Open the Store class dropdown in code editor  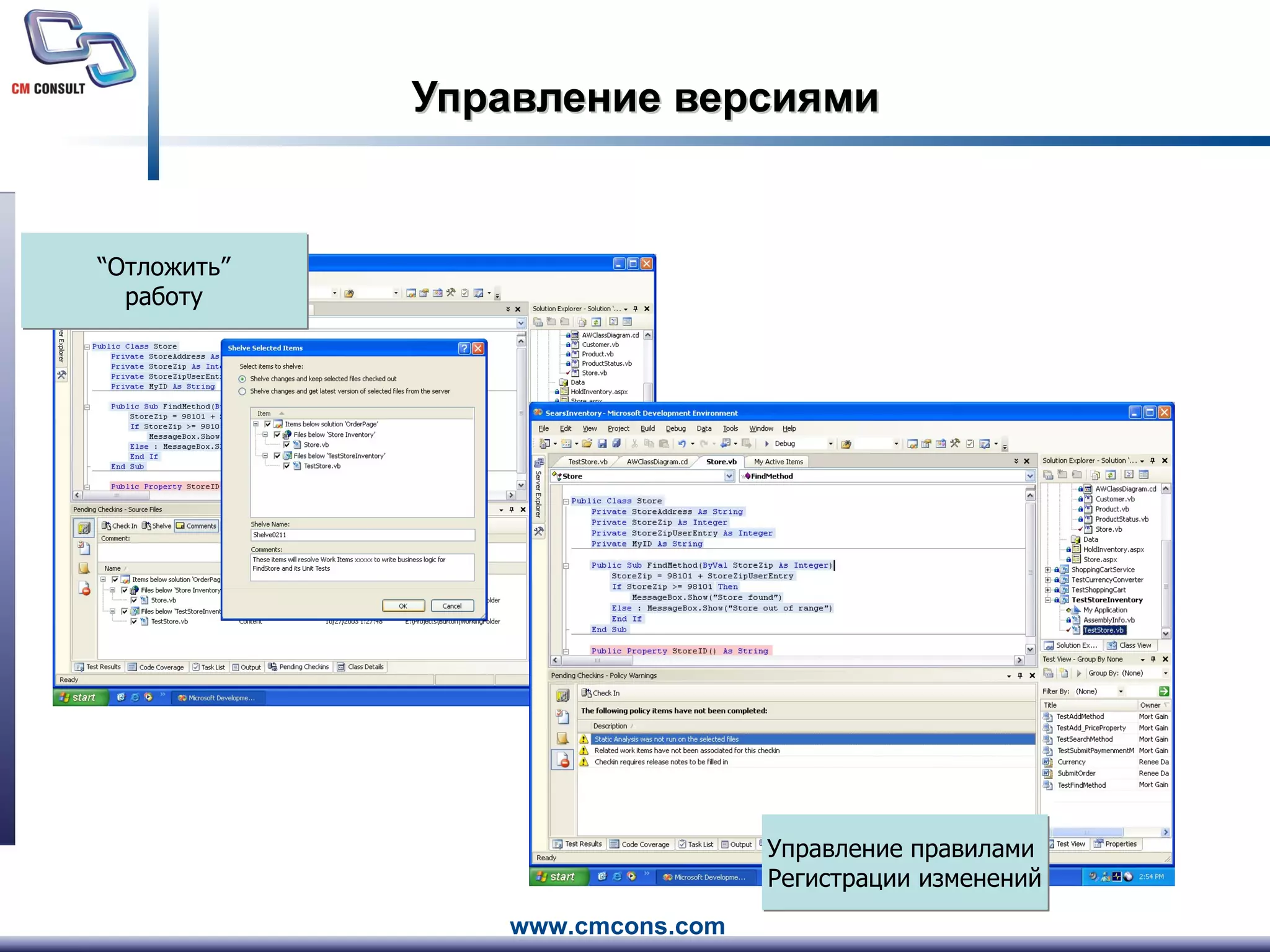tap(729, 476)
